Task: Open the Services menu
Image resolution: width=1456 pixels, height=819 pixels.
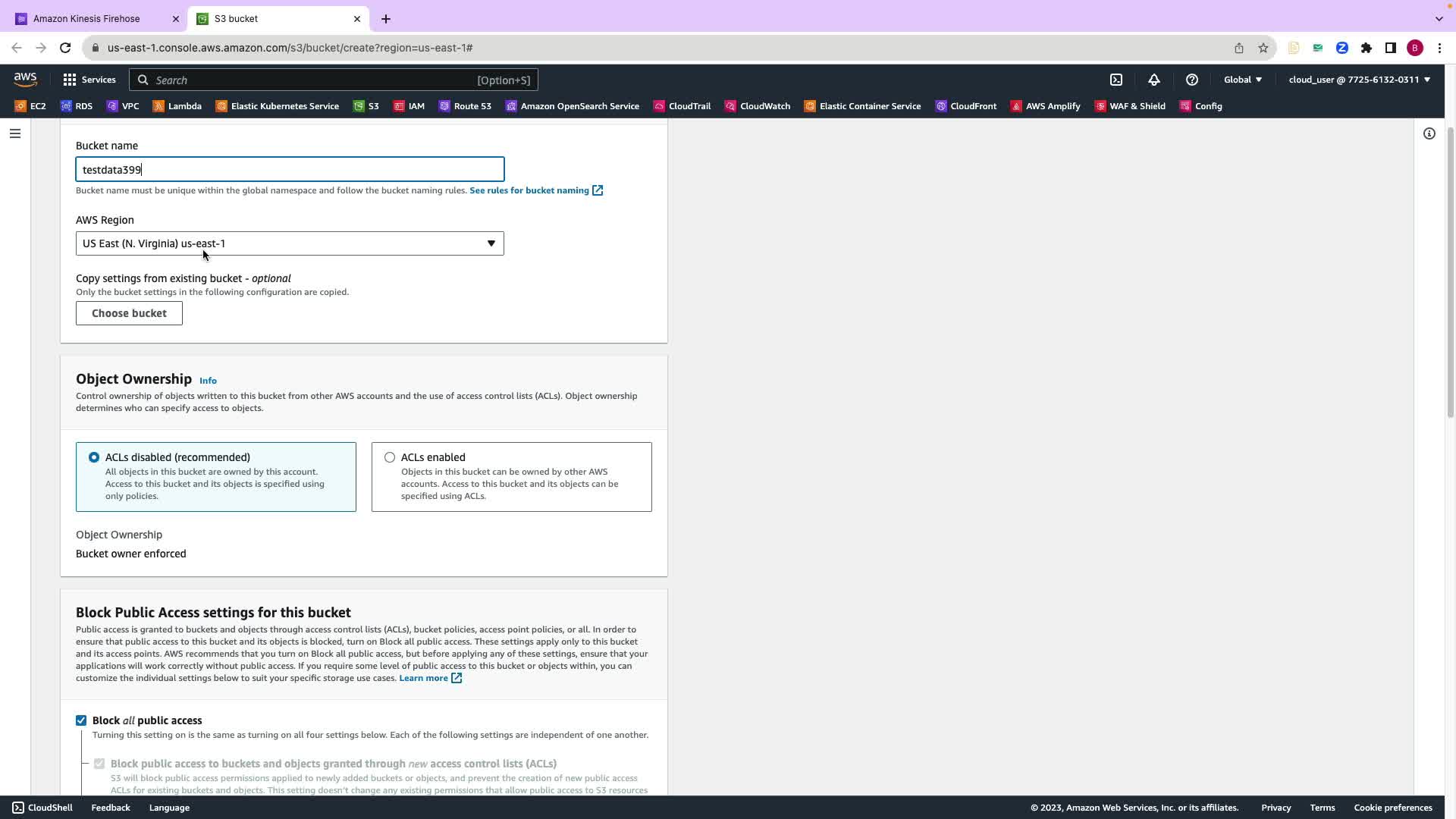Action: [x=89, y=80]
